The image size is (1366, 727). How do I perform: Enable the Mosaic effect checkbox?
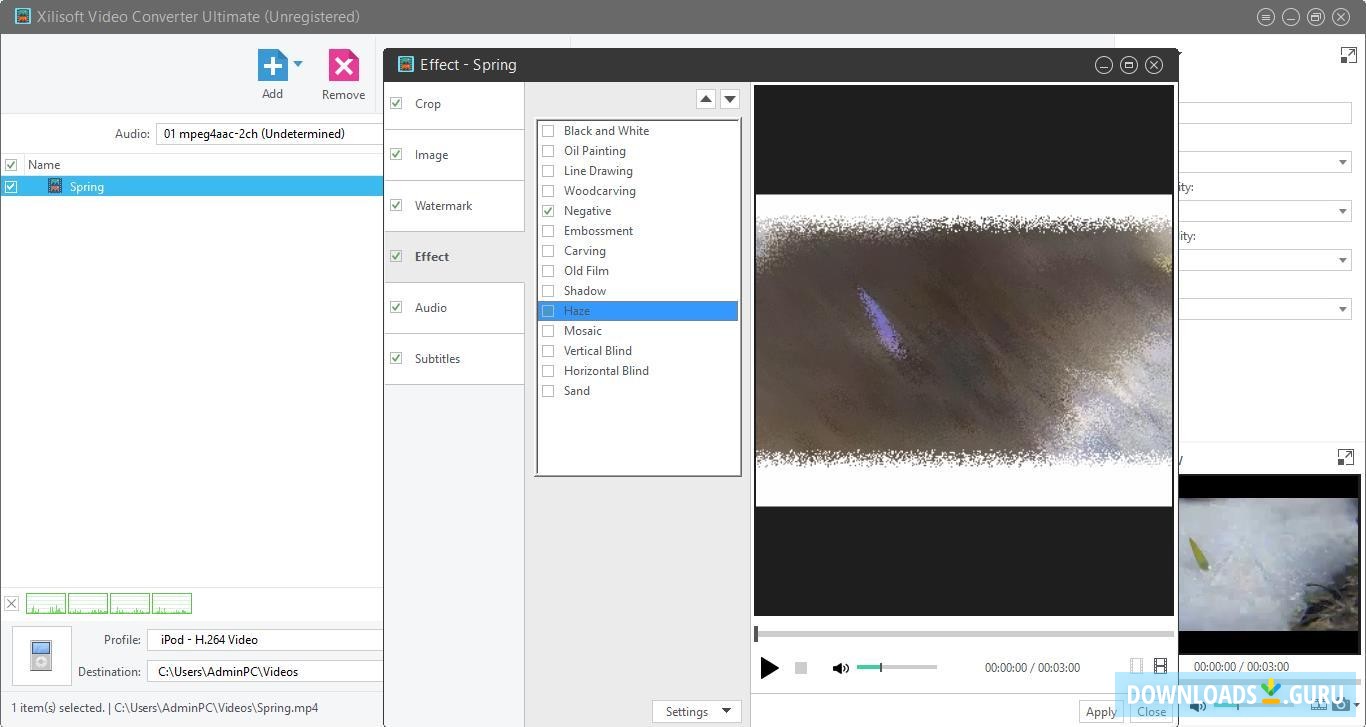(x=548, y=331)
